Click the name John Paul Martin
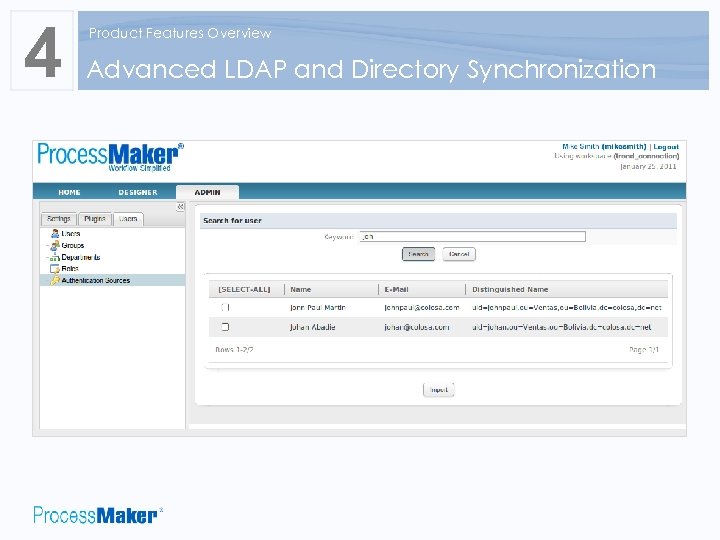Viewport: 720px width, 540px height. point(318,308)
